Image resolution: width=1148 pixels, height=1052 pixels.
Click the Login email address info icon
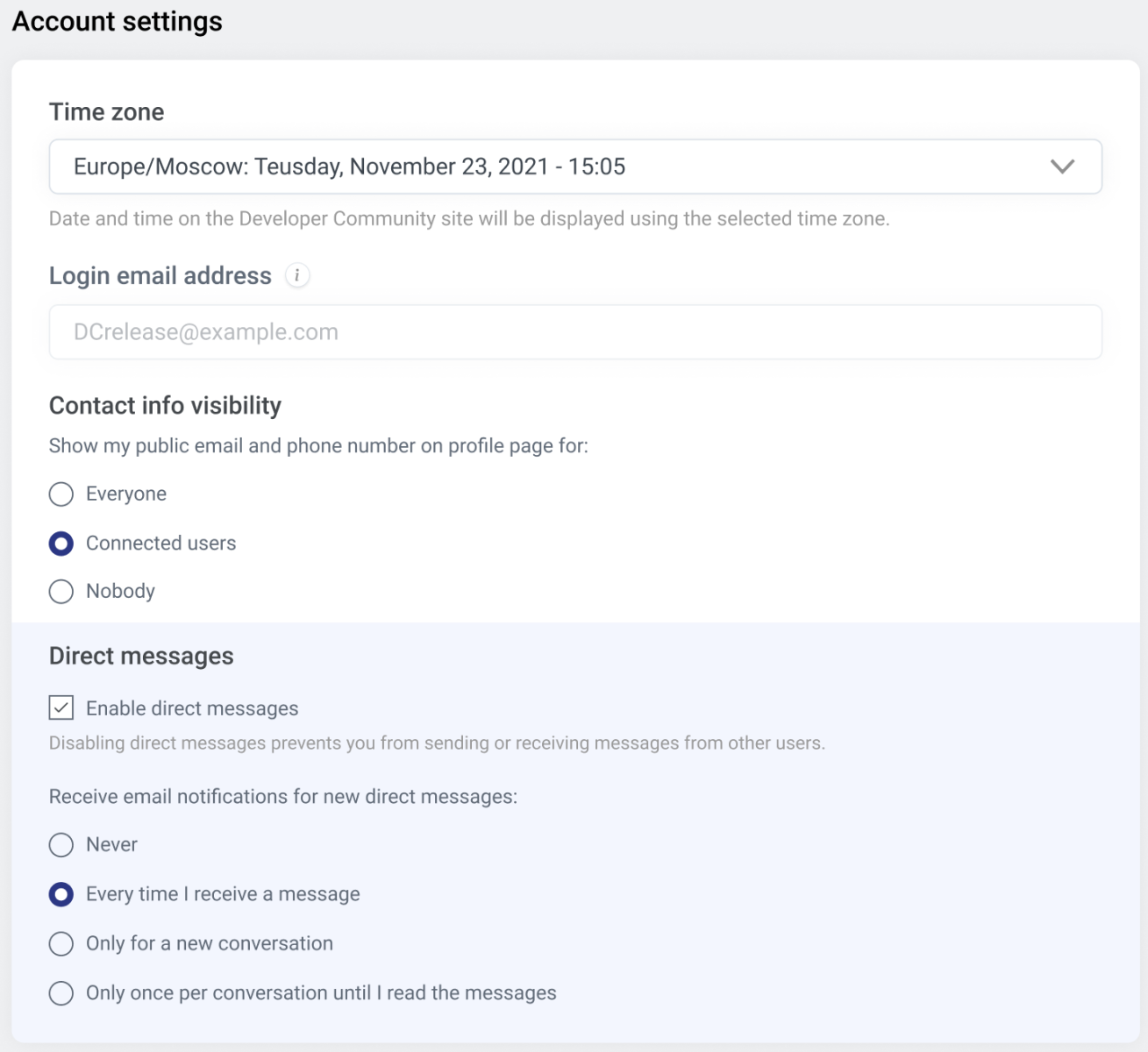[x=297, y=275]
